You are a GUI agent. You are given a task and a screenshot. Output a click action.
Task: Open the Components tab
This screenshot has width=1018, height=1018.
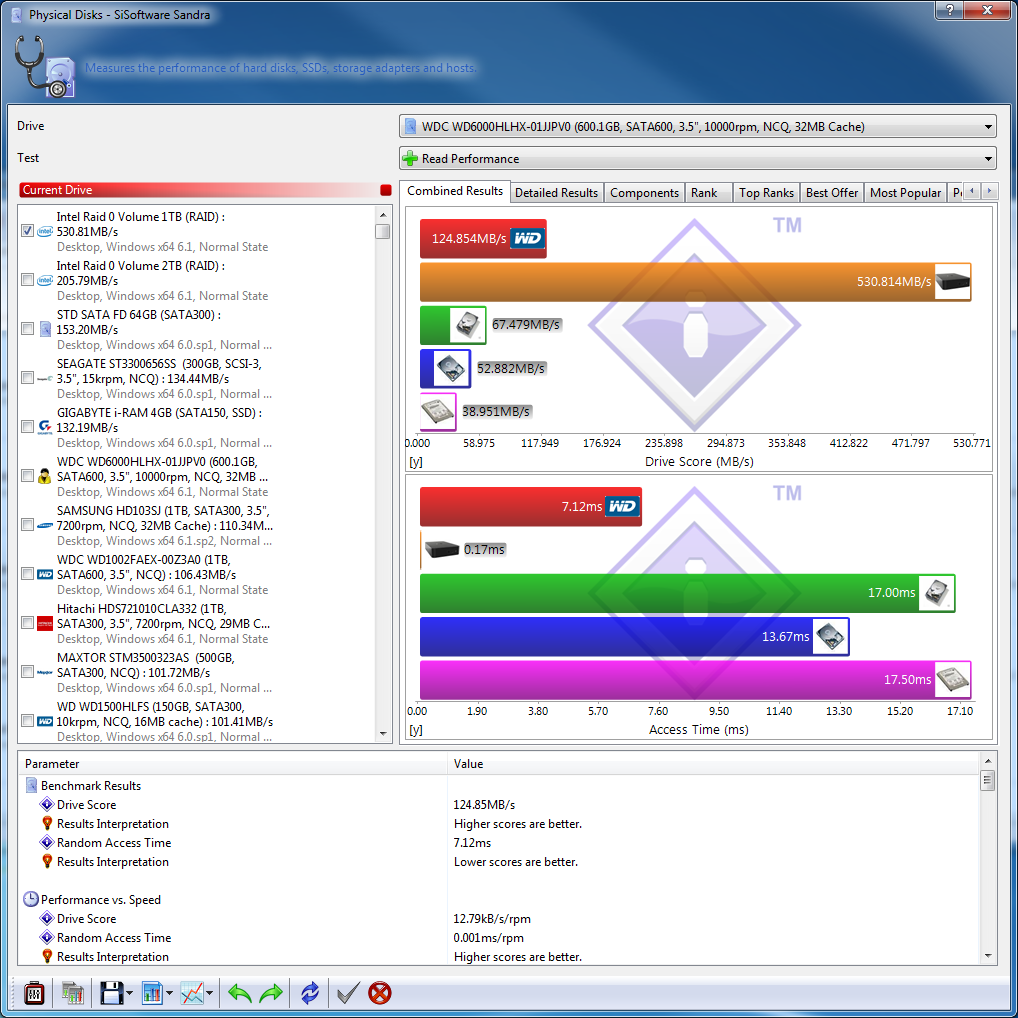(x=644, y=193)
